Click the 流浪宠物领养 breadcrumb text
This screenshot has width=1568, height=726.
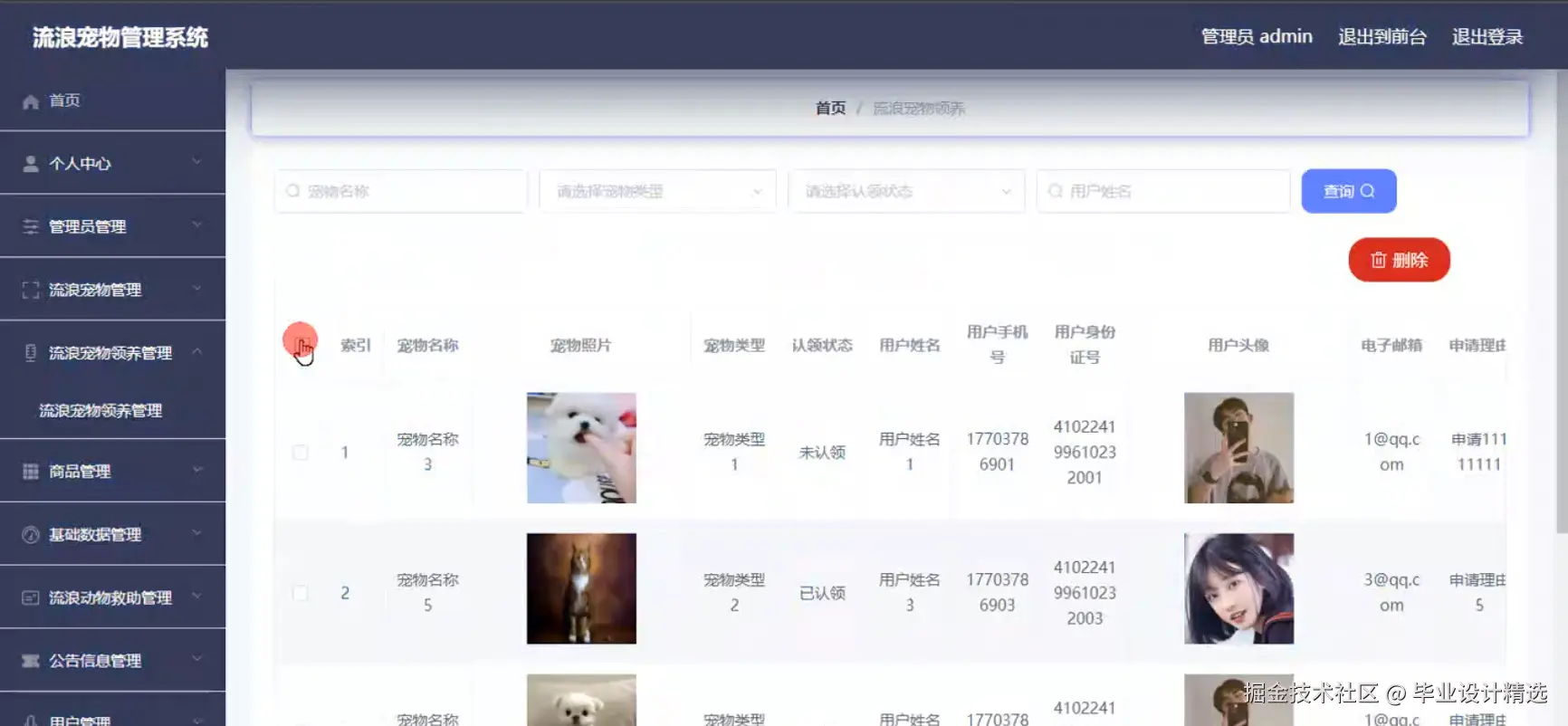click(x=919, y=109)
